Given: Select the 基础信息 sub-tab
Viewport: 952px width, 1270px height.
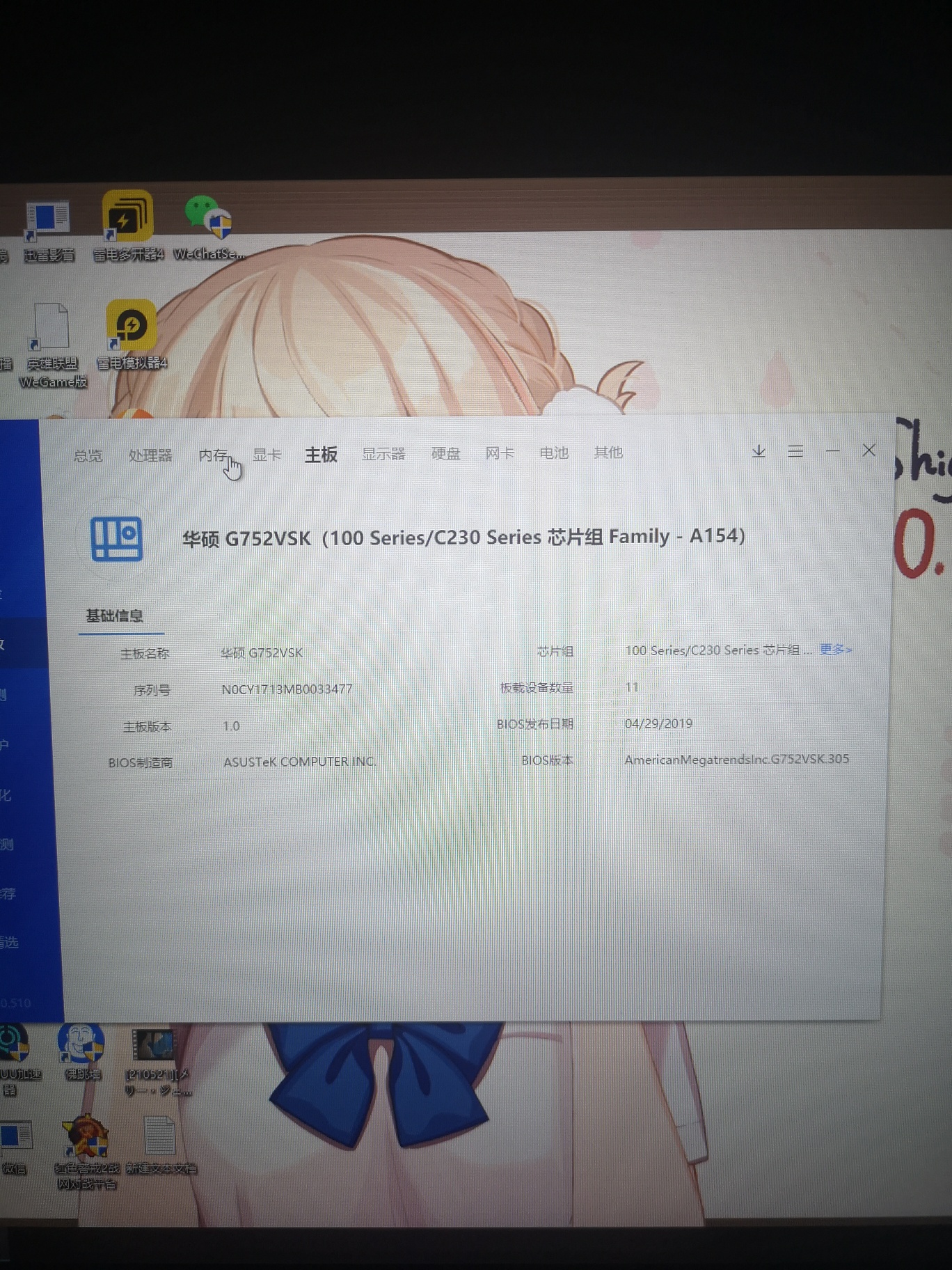Looking at the screenshot, I should 115,616.
